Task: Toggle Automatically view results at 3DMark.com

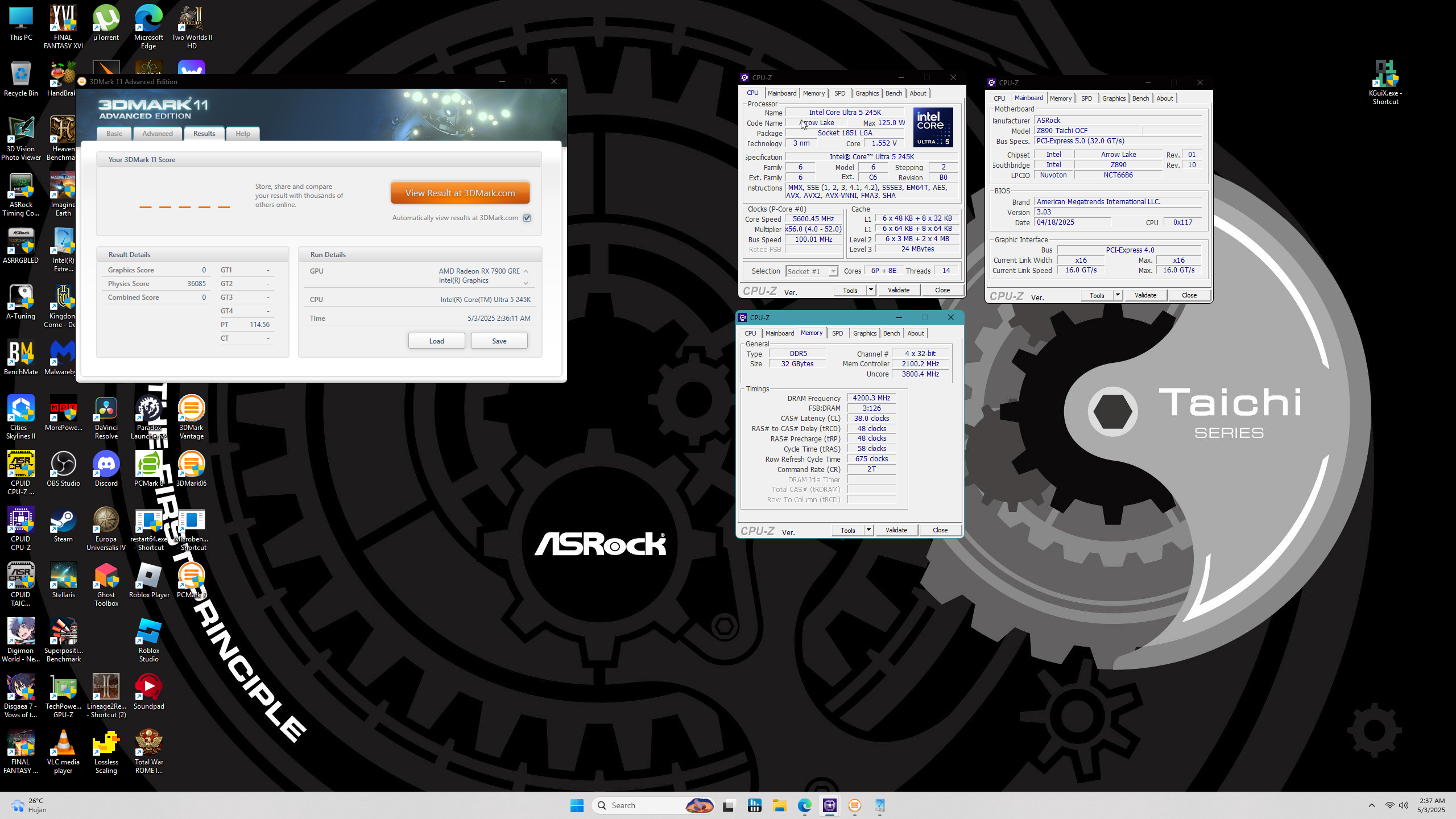Action: point(527,218)
